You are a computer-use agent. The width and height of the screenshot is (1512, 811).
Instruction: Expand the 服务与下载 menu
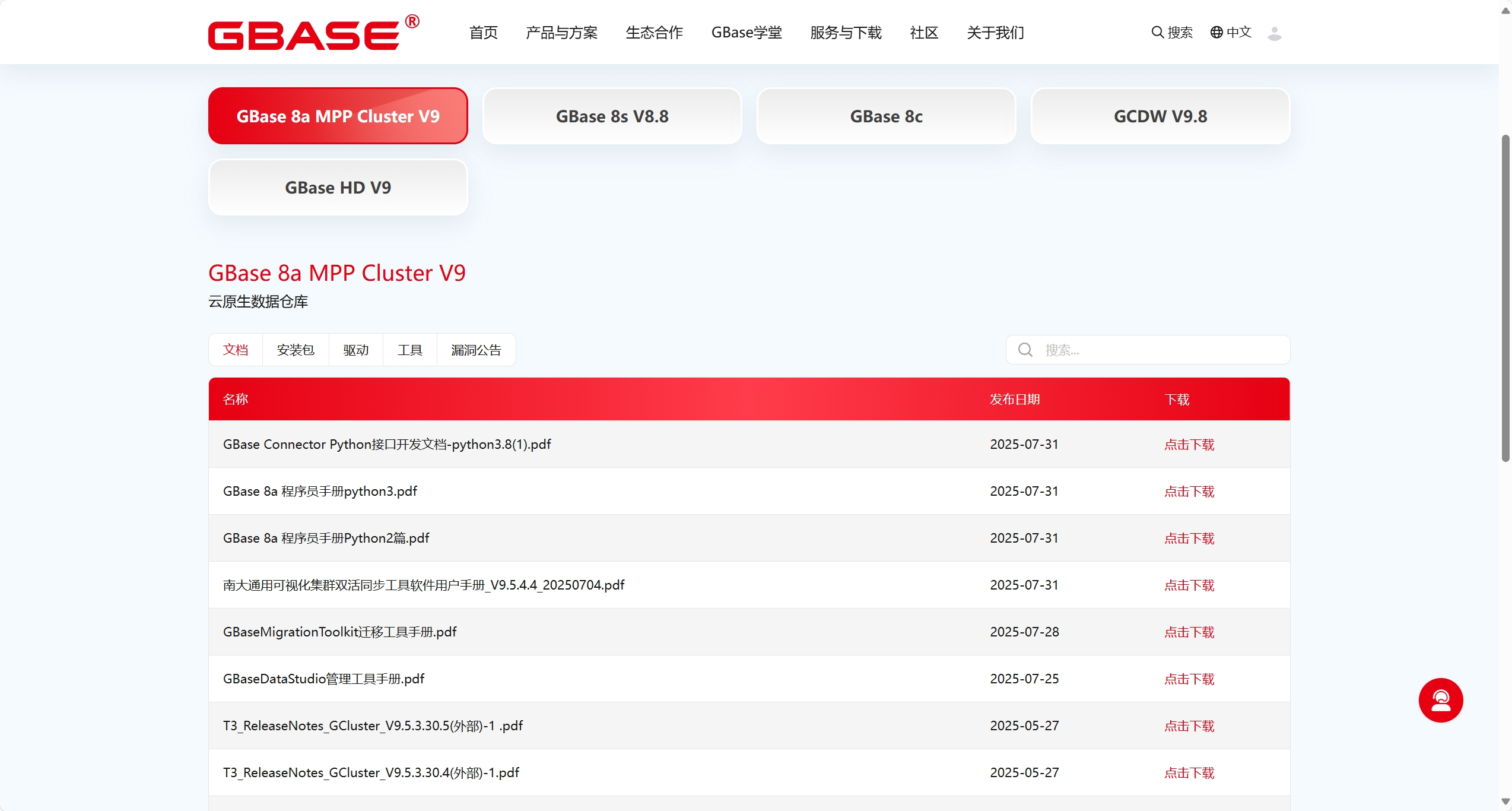tap(845, 33)
